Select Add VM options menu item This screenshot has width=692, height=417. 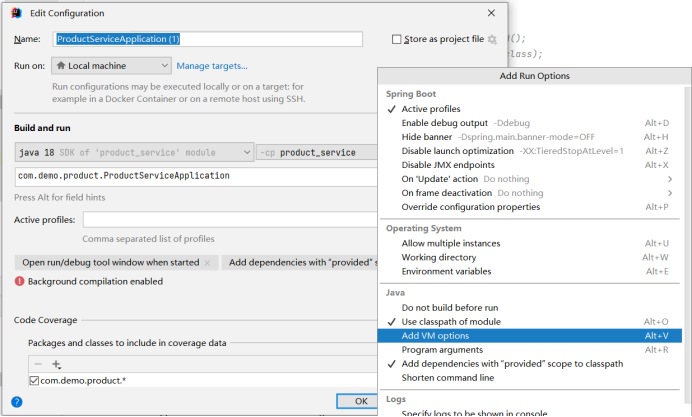(x=530, y=336)
